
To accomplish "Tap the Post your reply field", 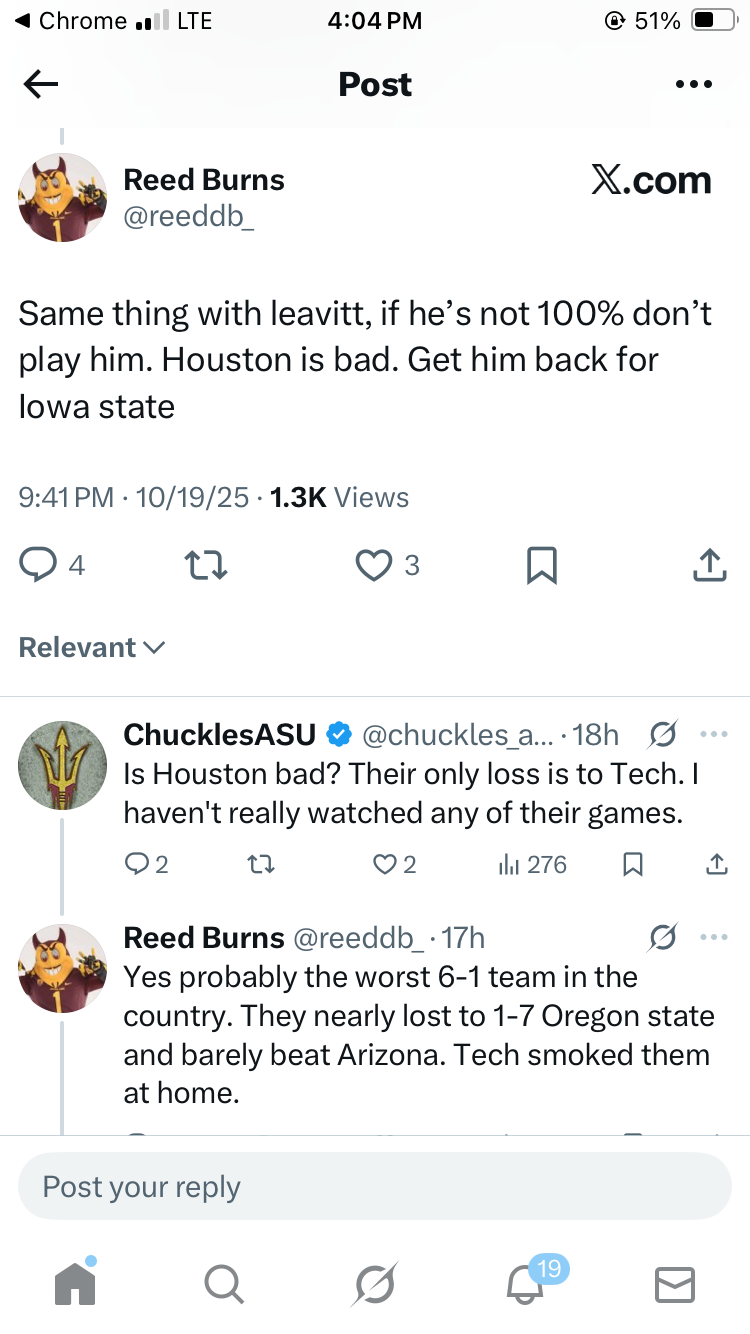I will (x=374, y=1187).
